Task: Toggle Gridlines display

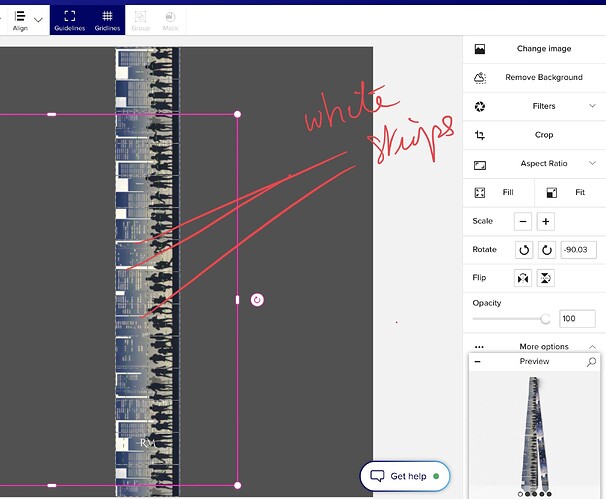Action: click(107, 20)
